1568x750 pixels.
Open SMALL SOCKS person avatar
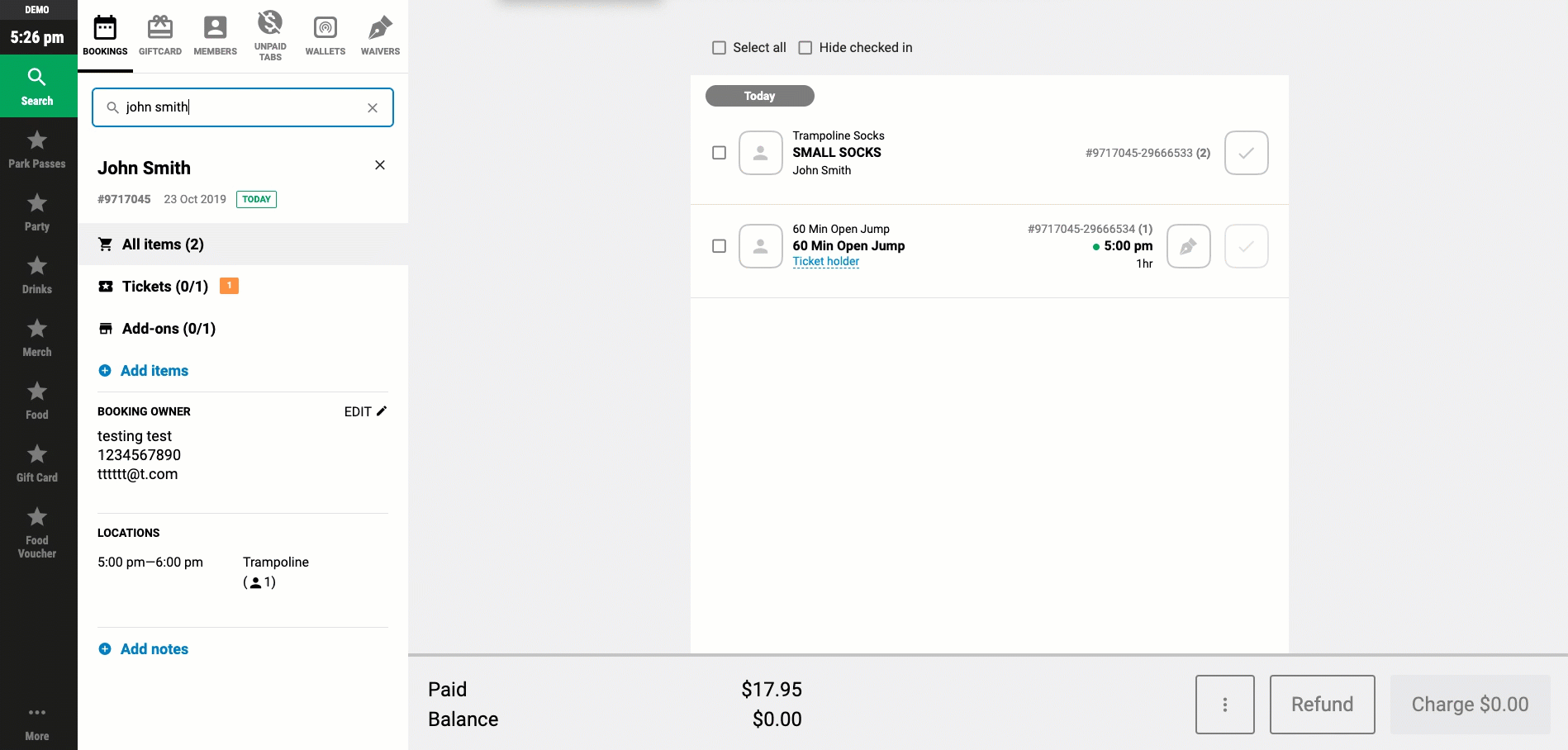pyautogui.click(x=761, y=153)
